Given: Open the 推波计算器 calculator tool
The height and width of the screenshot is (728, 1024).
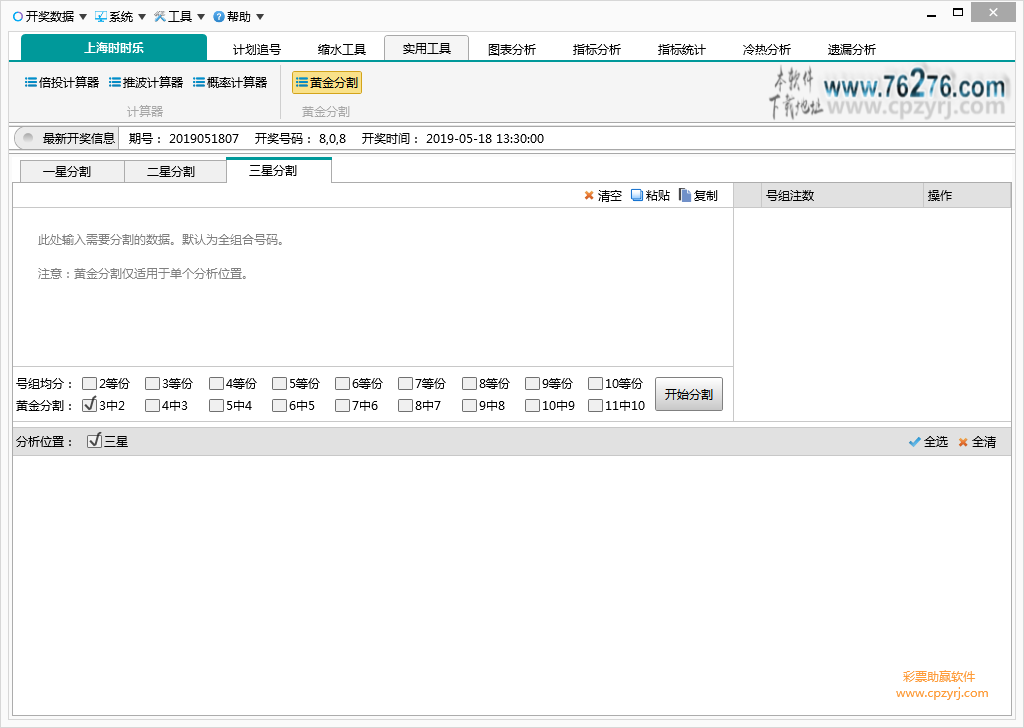Looking at the screenshot, I should (x=146, y=82).
